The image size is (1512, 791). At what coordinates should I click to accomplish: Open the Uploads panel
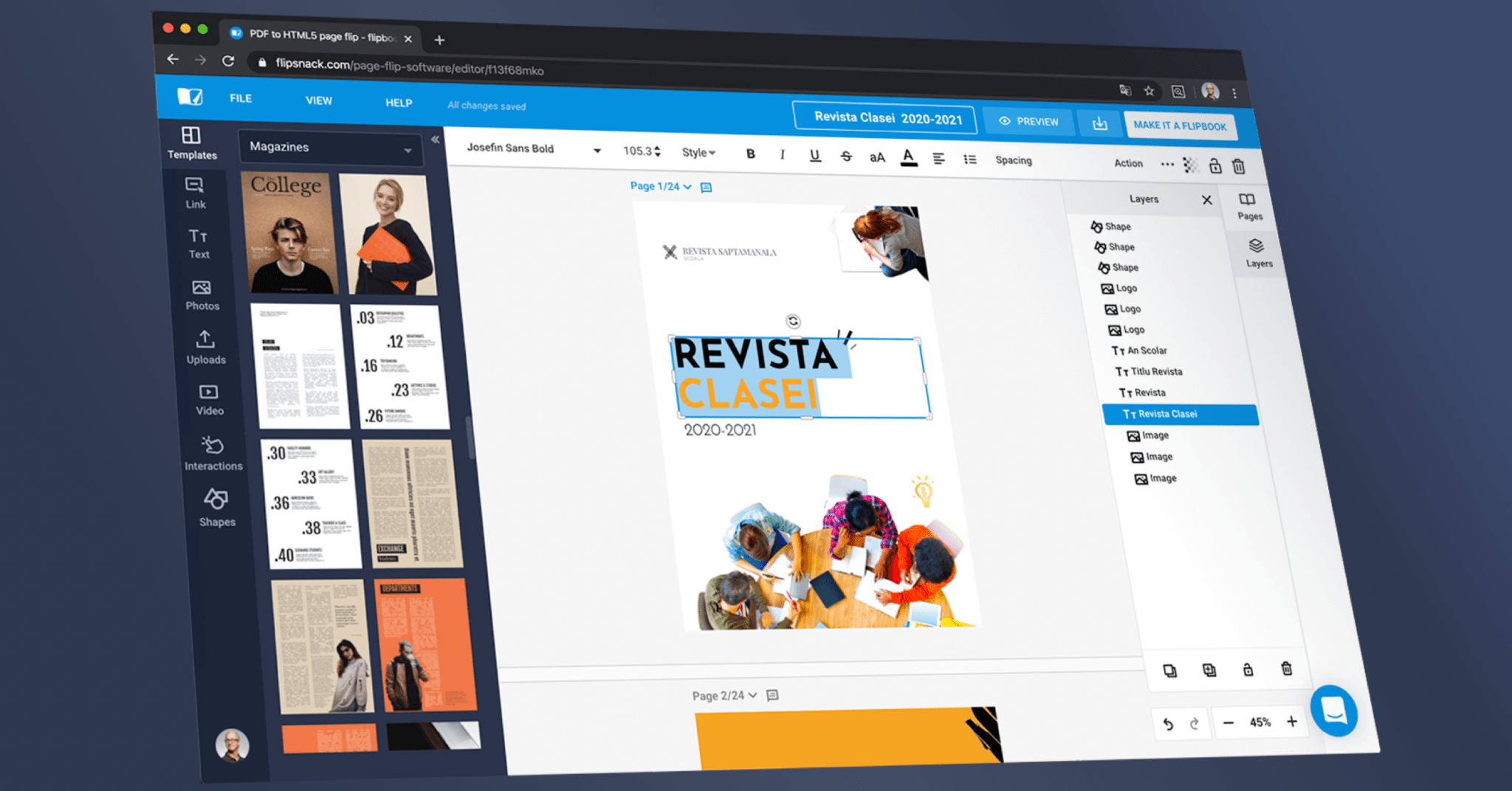click(x=206, y=348)
